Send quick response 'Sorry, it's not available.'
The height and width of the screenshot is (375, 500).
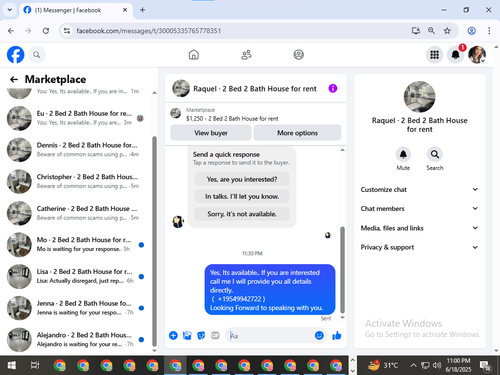[242, 214]
